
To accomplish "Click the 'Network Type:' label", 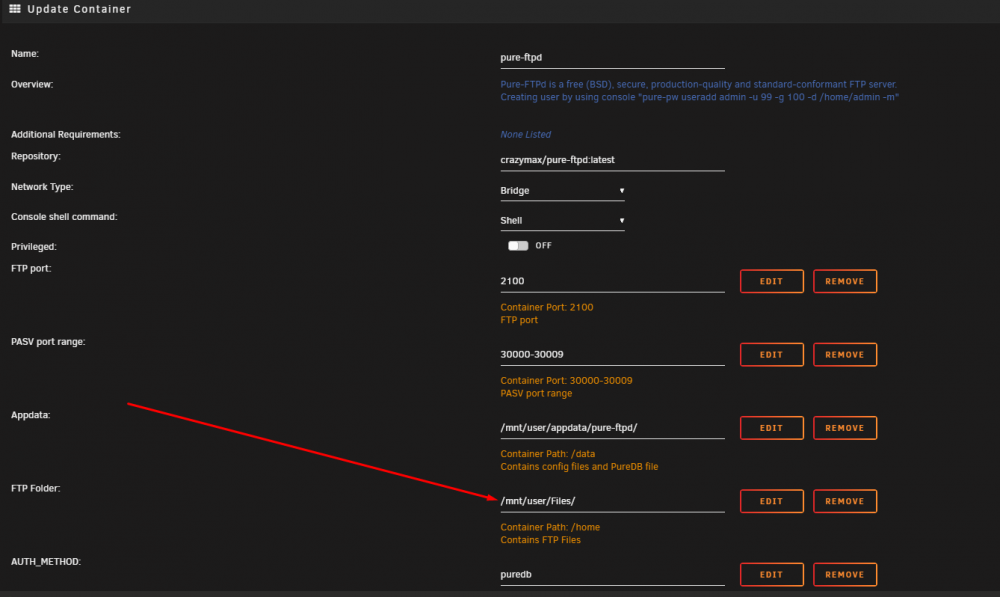I will coord(42,187).
